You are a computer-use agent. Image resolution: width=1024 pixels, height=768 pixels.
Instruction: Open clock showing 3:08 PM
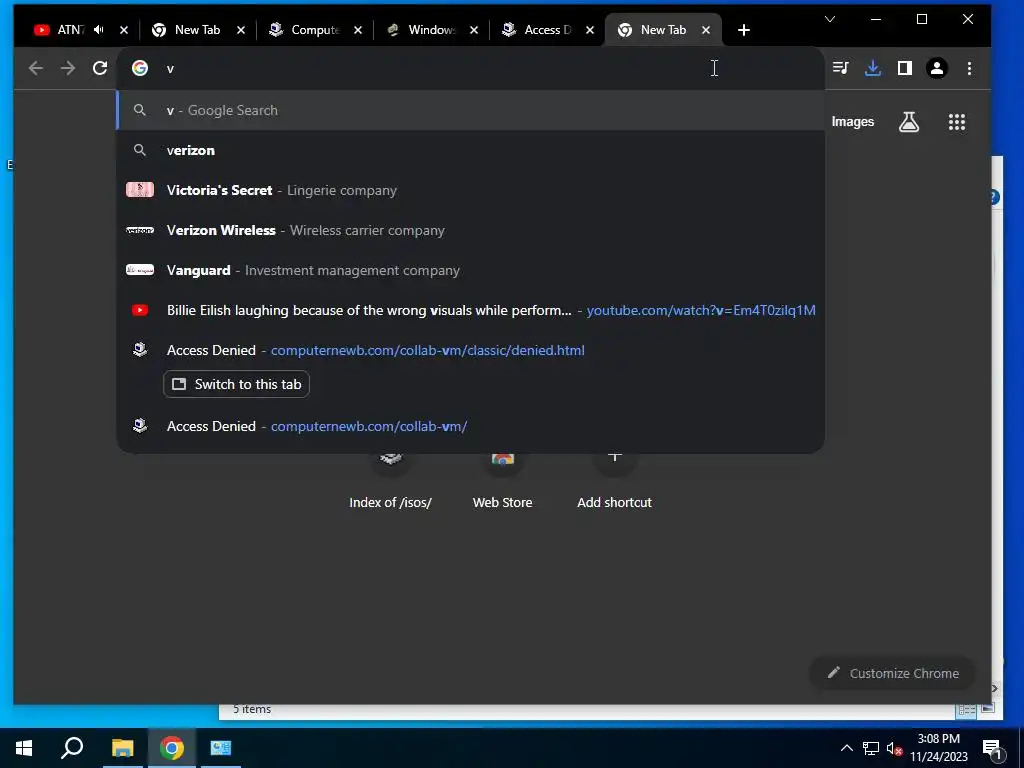938,748
